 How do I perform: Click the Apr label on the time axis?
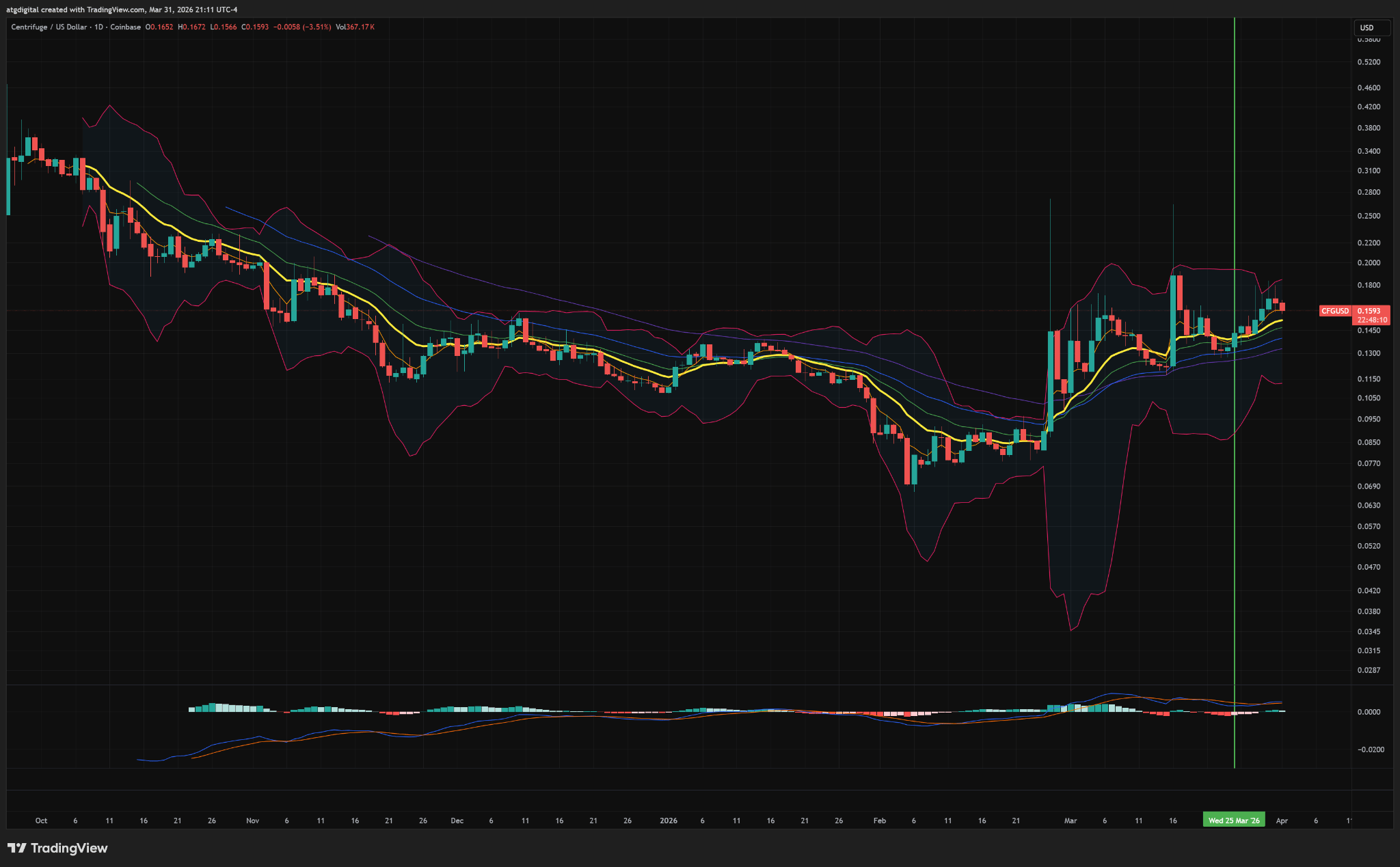[x=1281, y=821]
